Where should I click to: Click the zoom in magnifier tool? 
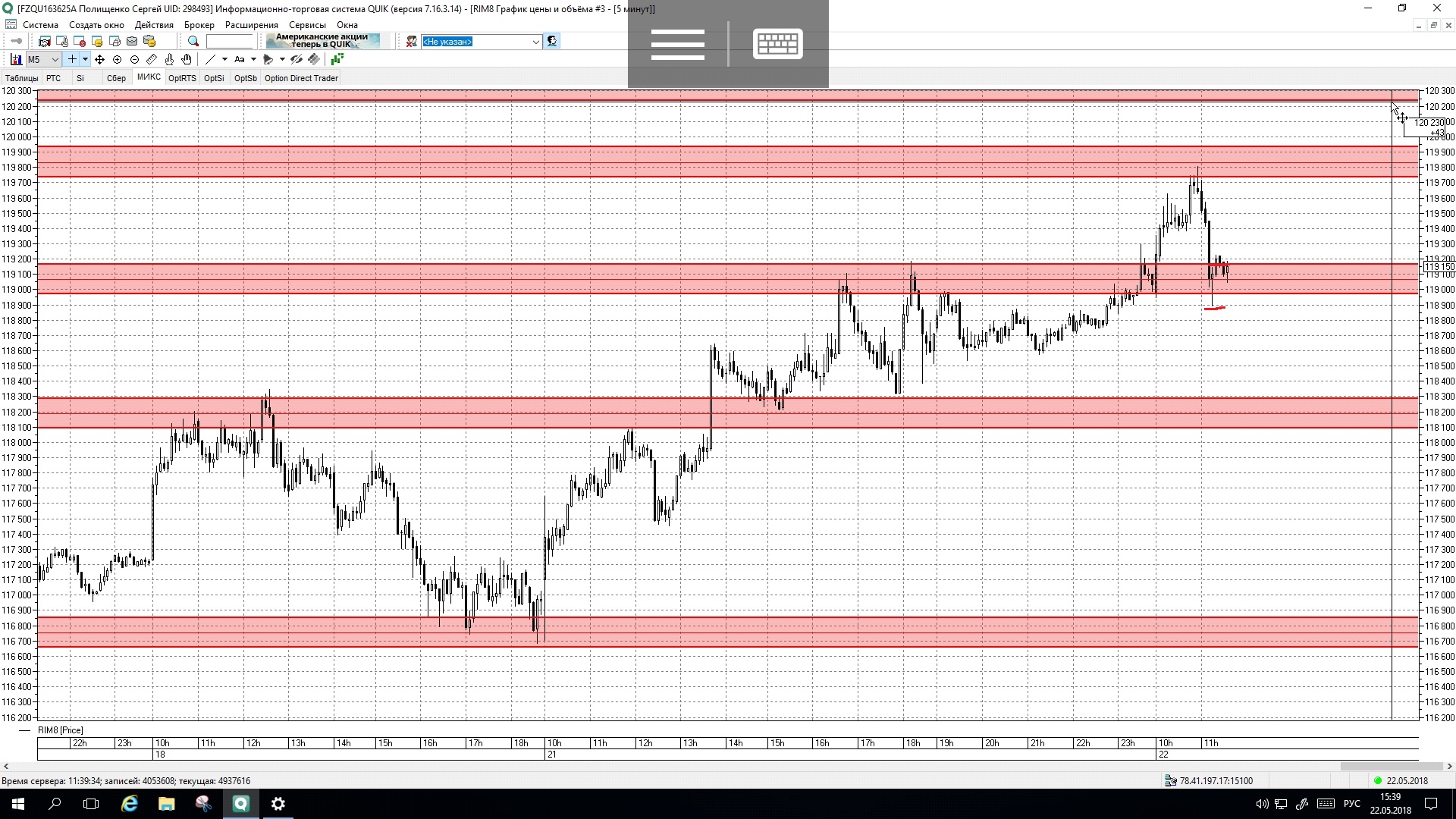(x=117, y=59)
